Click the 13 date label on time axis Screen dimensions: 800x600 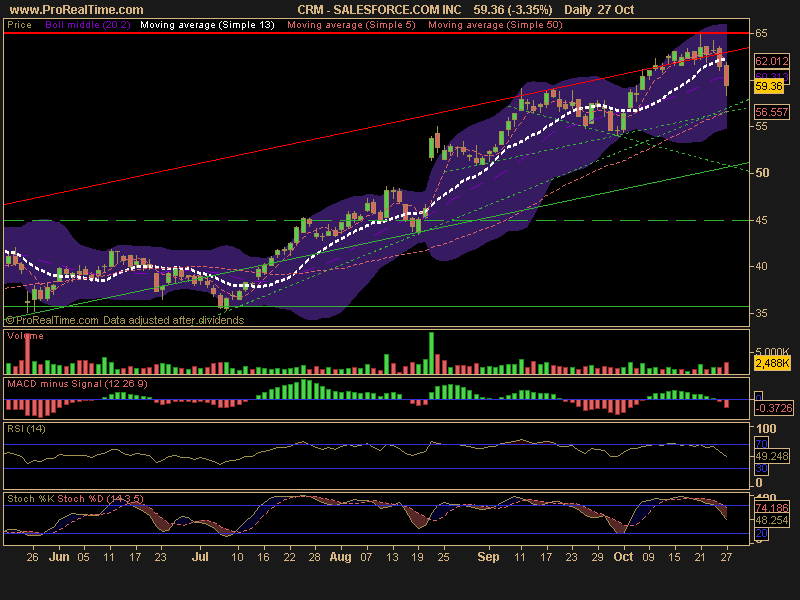click(x=392, y=557)
